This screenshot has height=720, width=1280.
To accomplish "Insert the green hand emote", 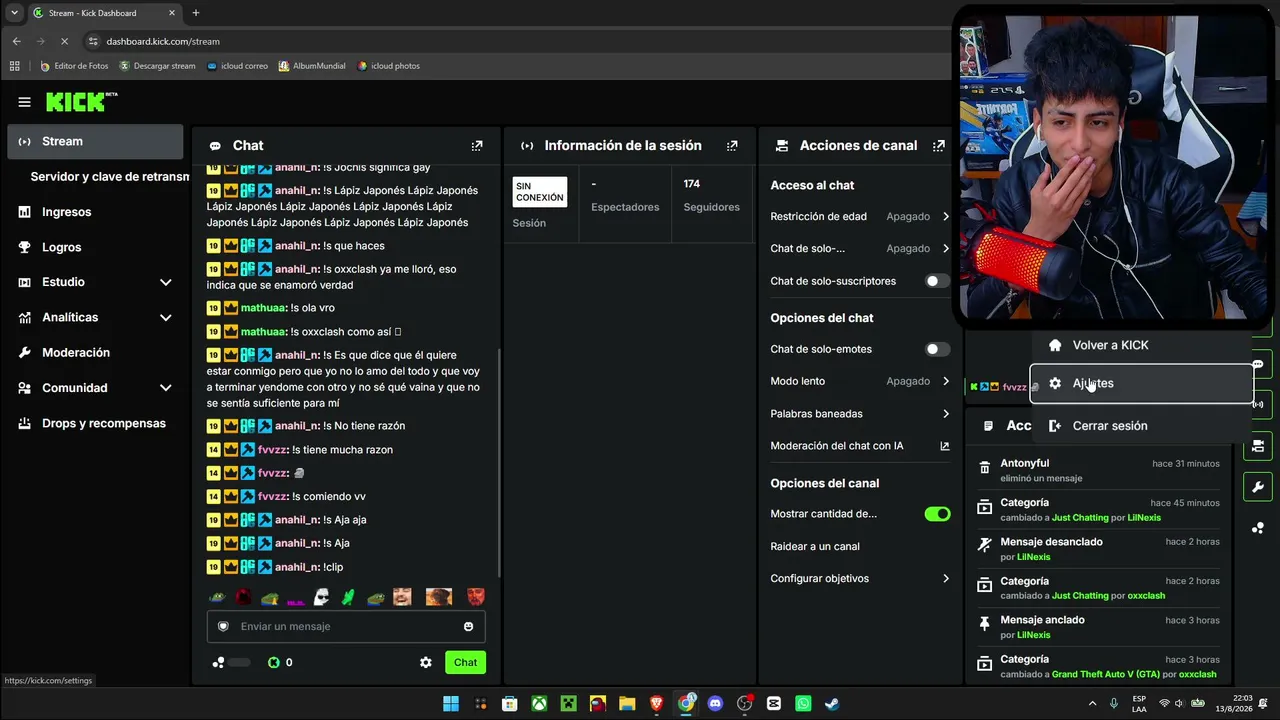I will (348, 597).
